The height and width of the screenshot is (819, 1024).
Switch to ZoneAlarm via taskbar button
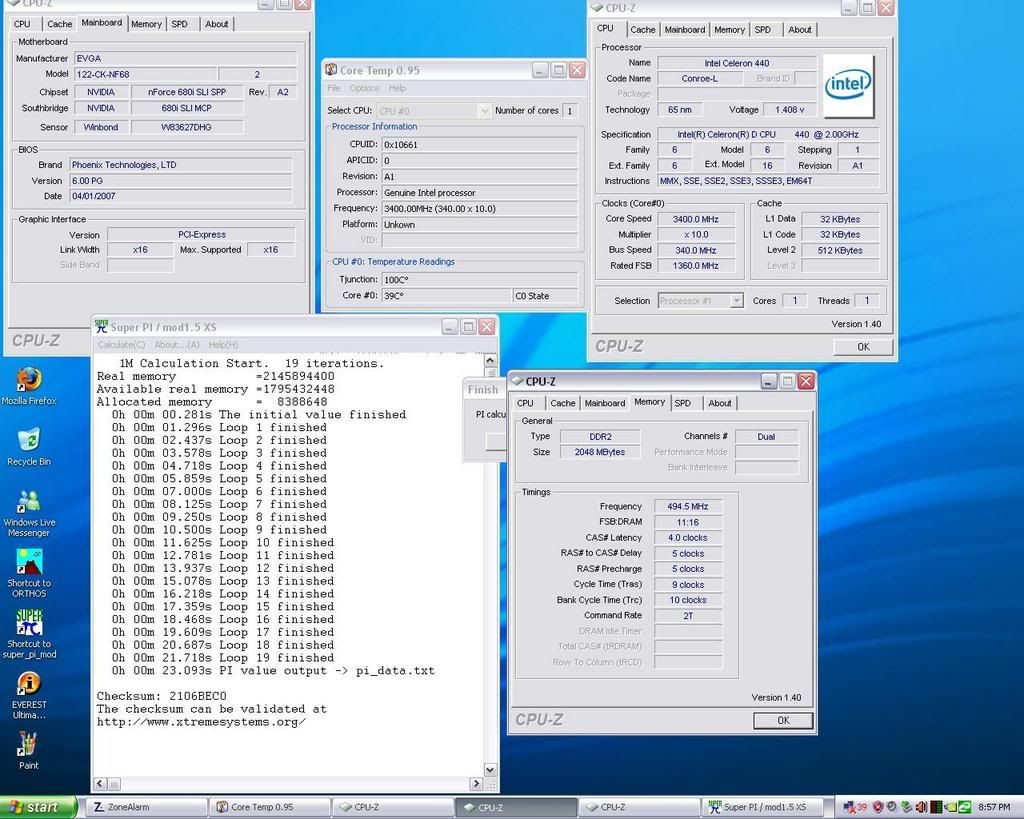pyautogui.click(x=148, y=807)
